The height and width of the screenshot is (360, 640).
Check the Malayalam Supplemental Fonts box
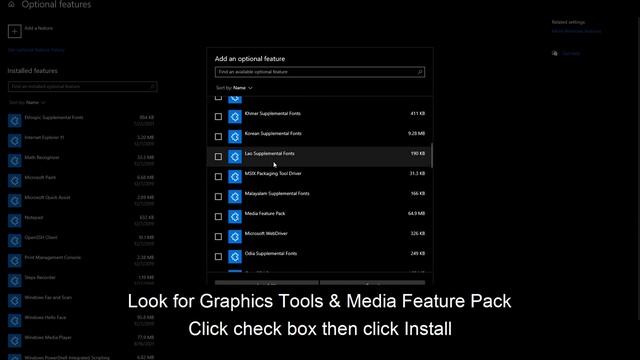218,197
